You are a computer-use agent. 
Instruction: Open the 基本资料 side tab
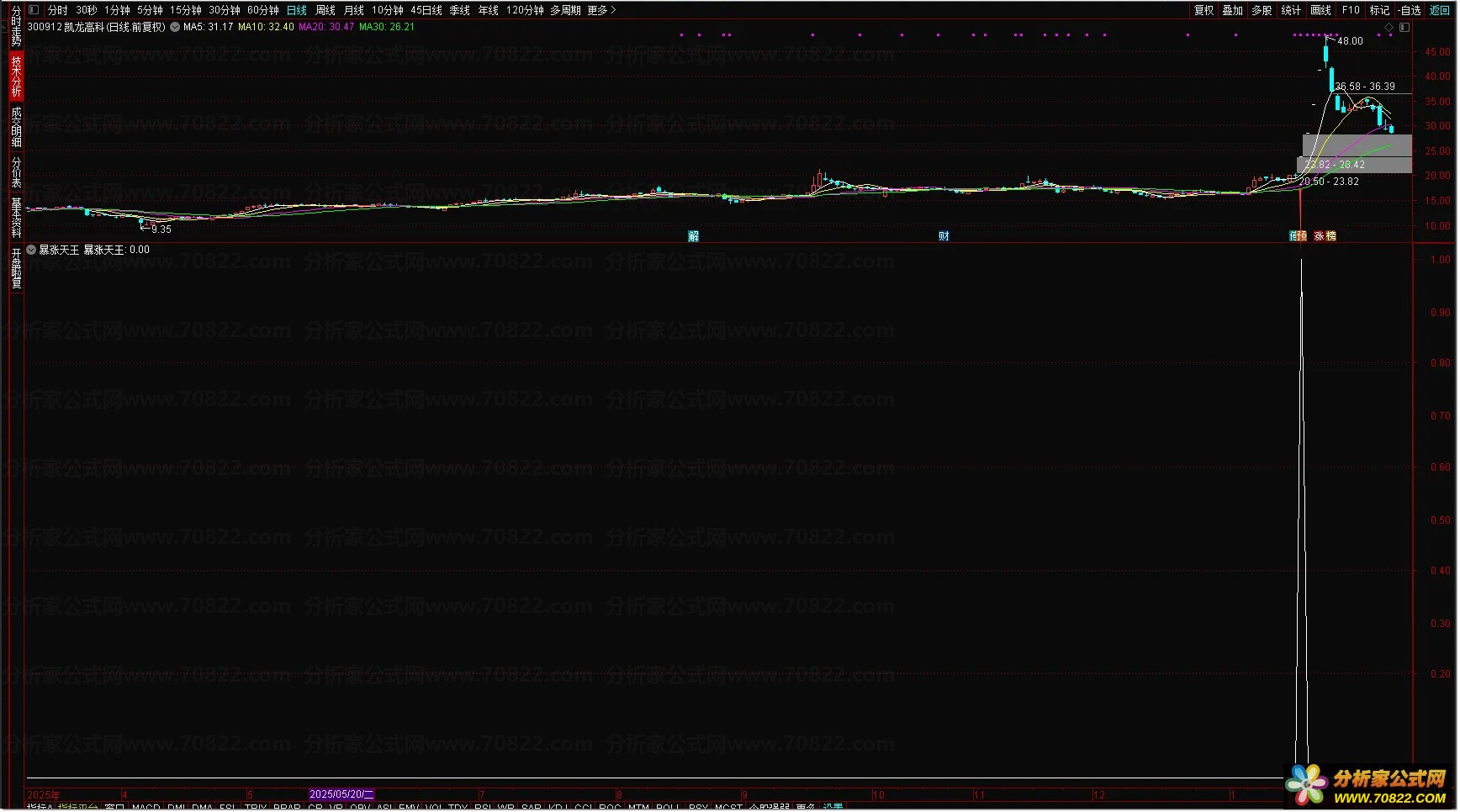16,217
